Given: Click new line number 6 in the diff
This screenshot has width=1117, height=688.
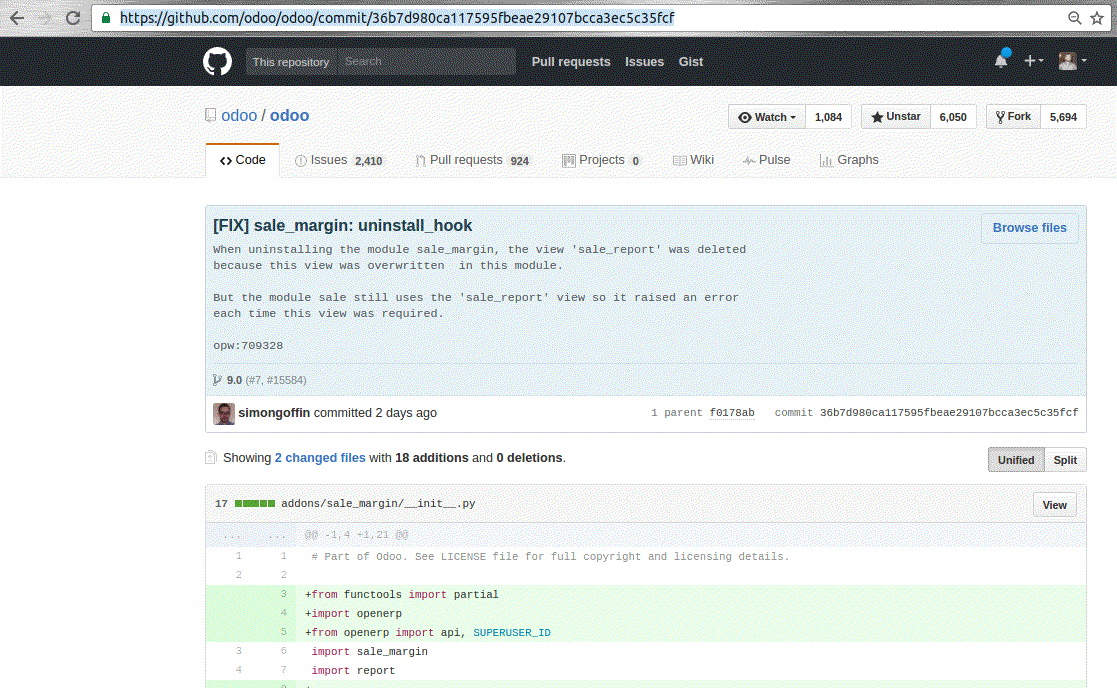Looking at the screenshot, I should tap(284, 651).
